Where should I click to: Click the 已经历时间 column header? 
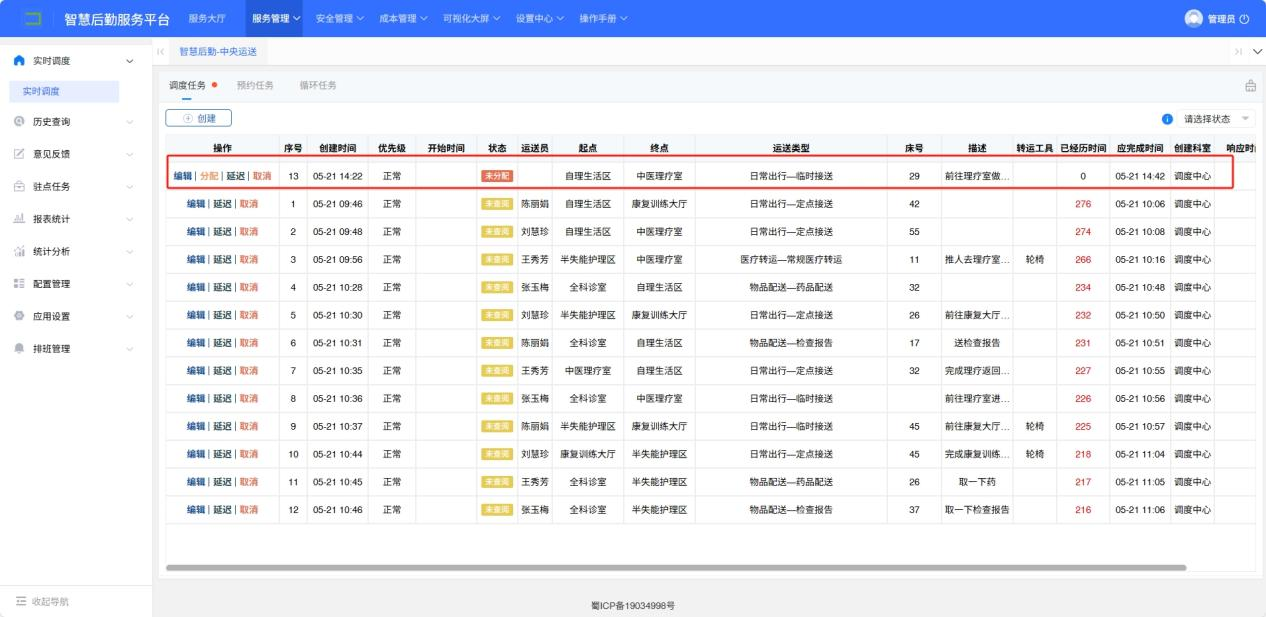[x=1083, y=148]
